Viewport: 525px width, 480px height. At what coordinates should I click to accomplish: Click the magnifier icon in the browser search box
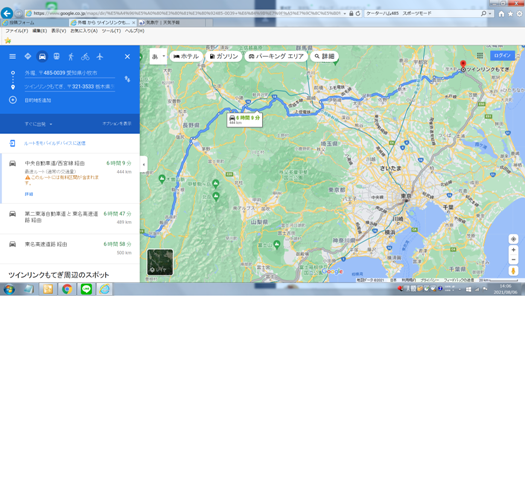coord(483,13)
